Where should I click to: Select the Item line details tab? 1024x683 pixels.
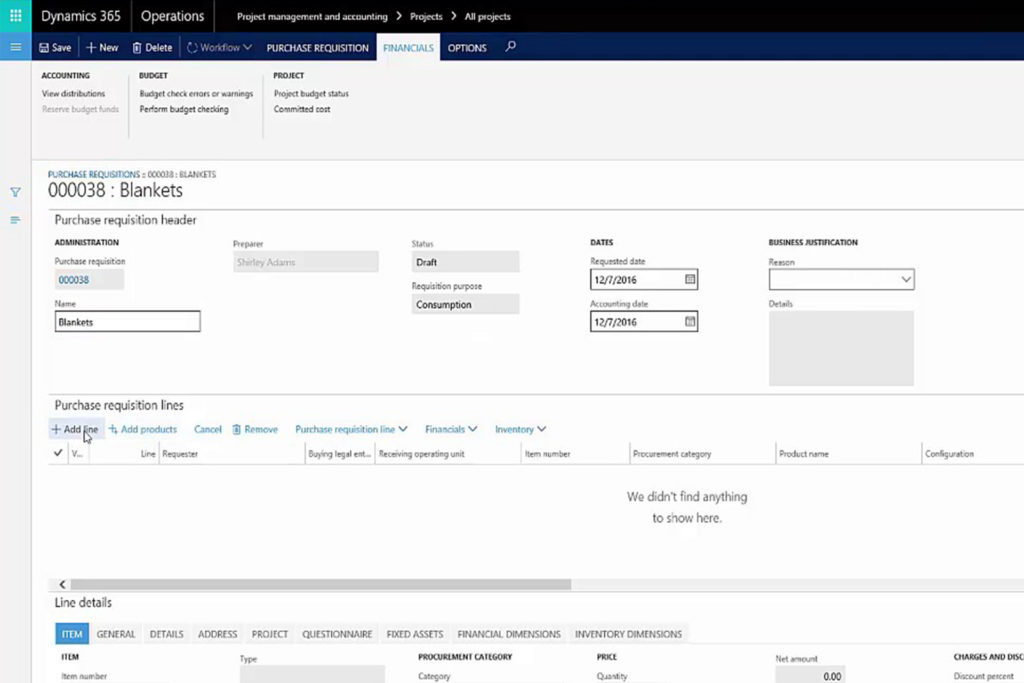72,634
